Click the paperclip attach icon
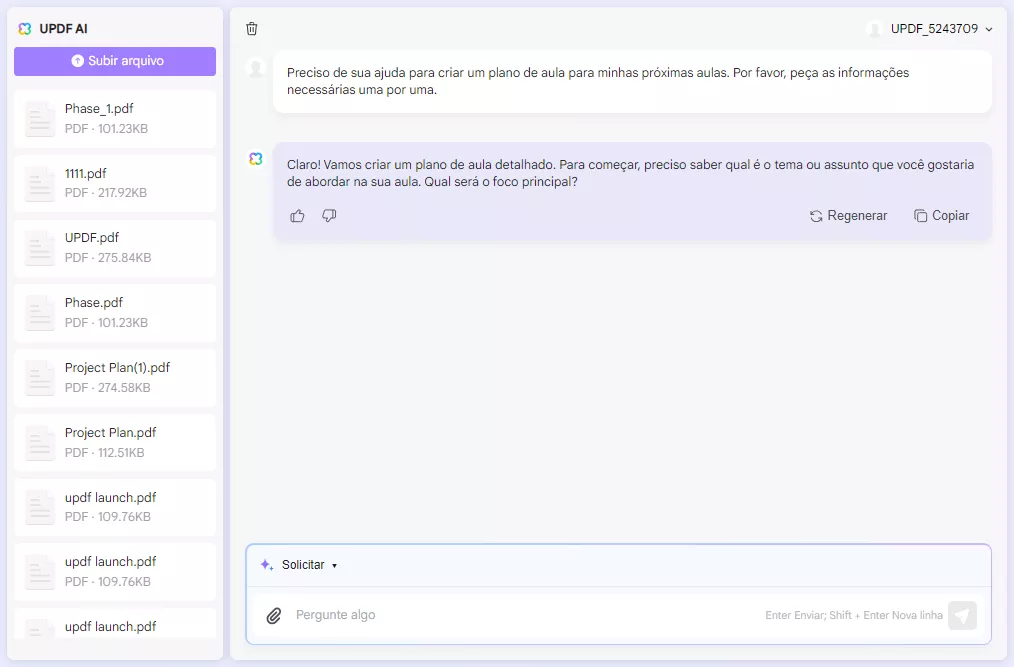 274,615
